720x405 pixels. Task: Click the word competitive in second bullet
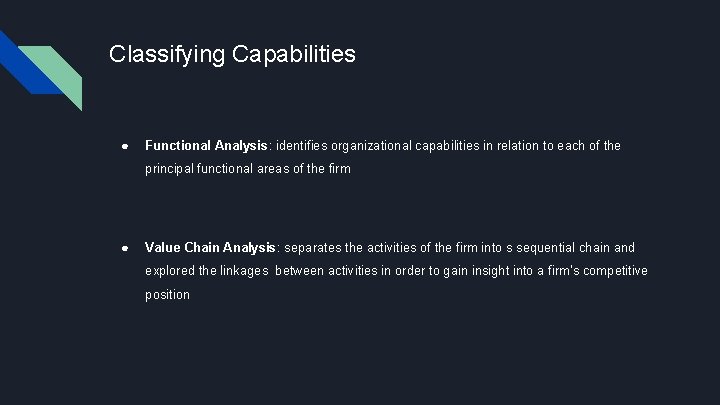click(615, 271)
